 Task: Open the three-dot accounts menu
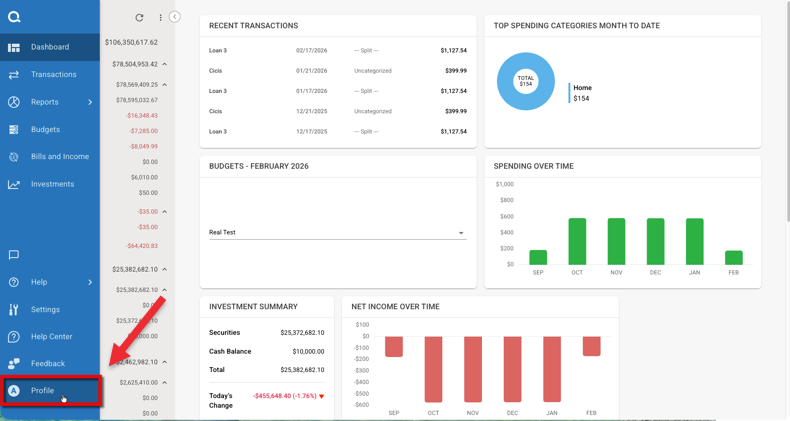[x=160, y=18]
